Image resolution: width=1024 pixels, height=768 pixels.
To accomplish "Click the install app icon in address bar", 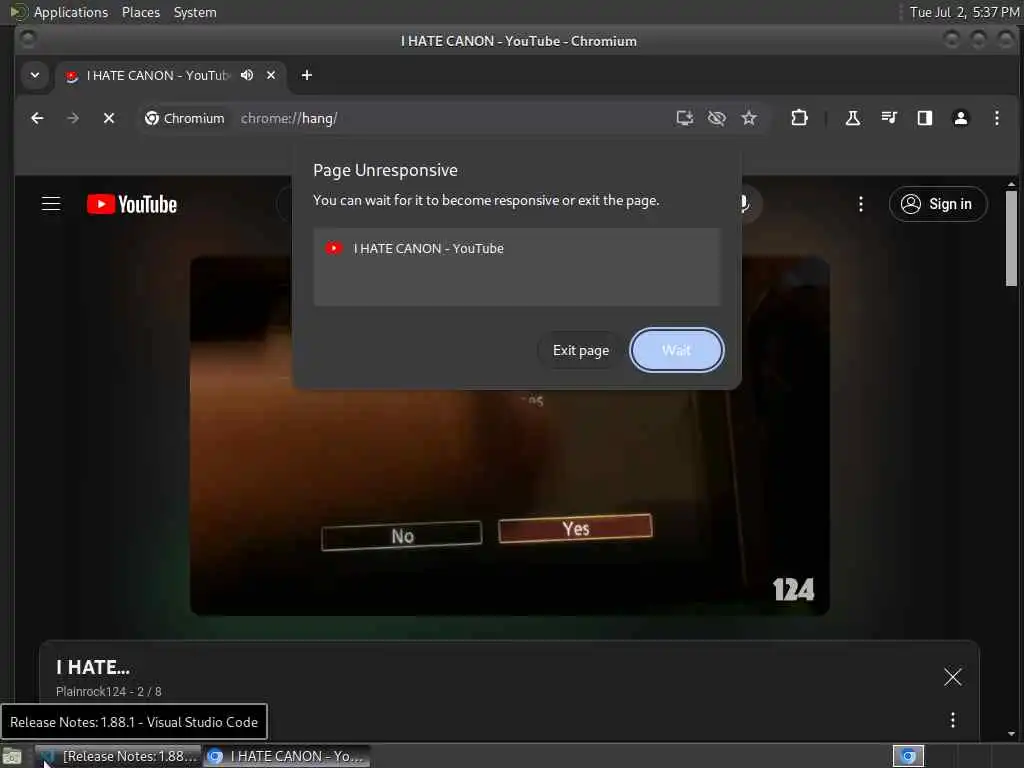I will click(684, 118).
